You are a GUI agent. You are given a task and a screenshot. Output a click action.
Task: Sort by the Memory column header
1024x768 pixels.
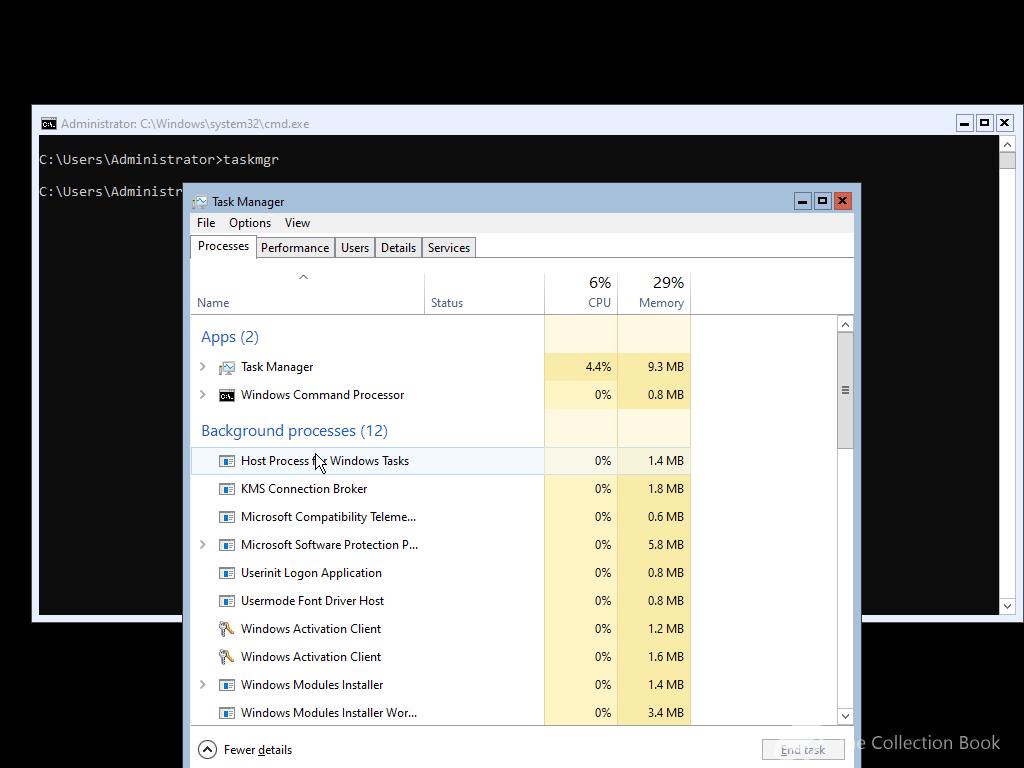tap(654, 293)
